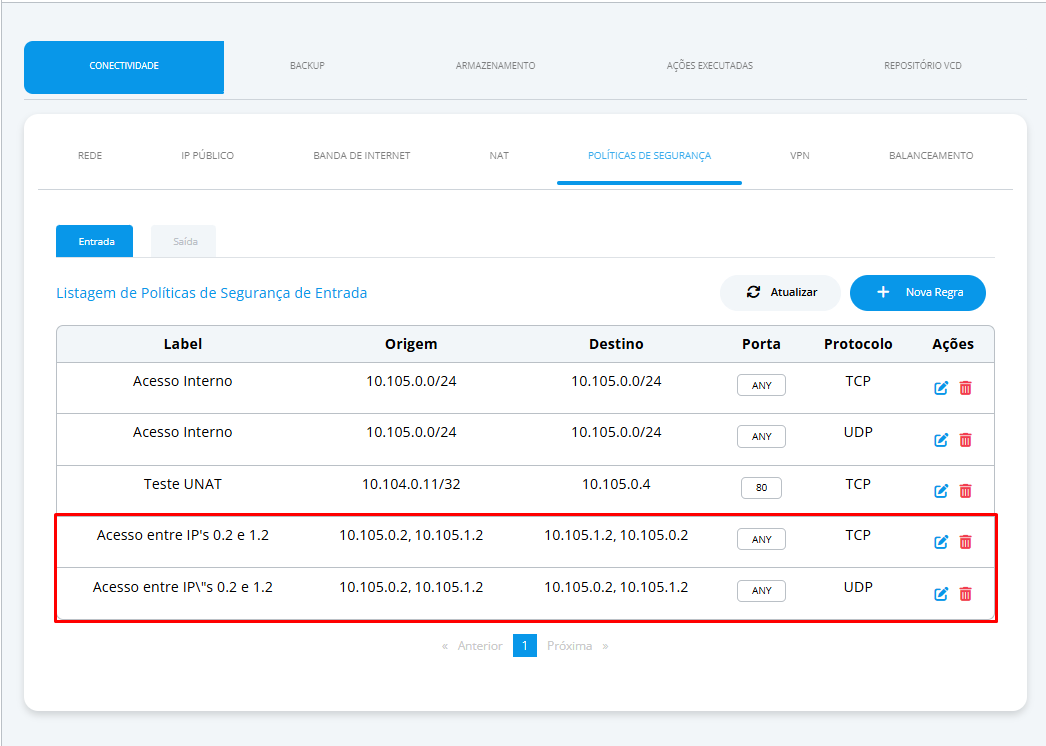This screenshot has width=1046, height=746.
Task: Show Saída policies
Action: pos(183,241)
